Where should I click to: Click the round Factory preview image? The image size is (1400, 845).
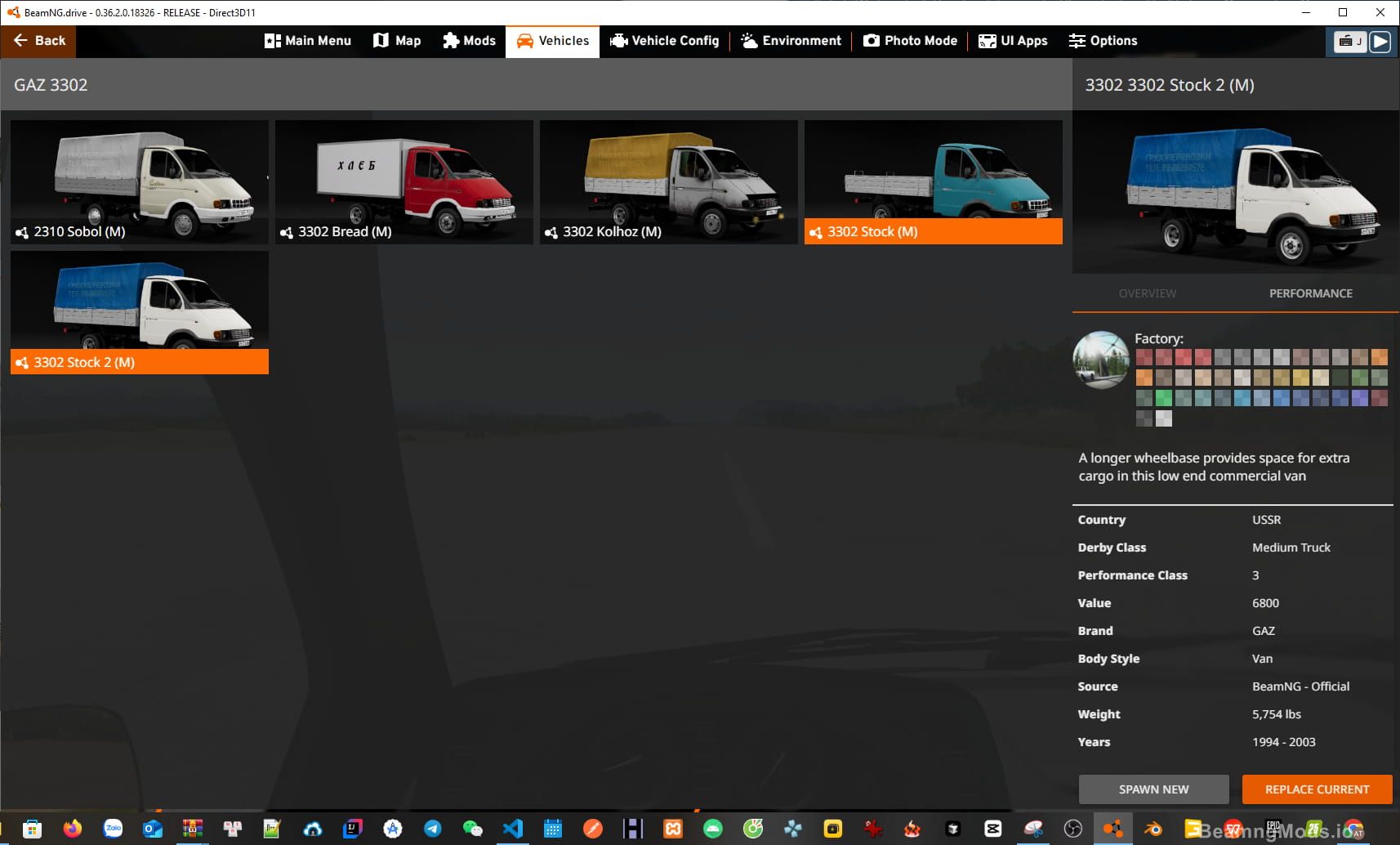(1100, 360)
